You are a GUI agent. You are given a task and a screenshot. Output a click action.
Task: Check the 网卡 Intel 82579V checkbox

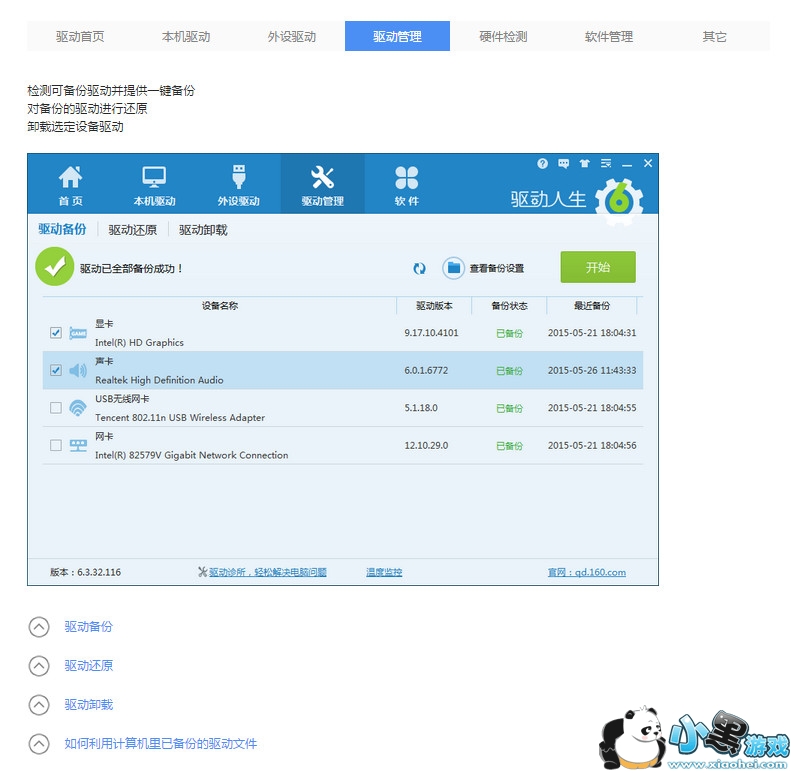(x=56, y=446)
